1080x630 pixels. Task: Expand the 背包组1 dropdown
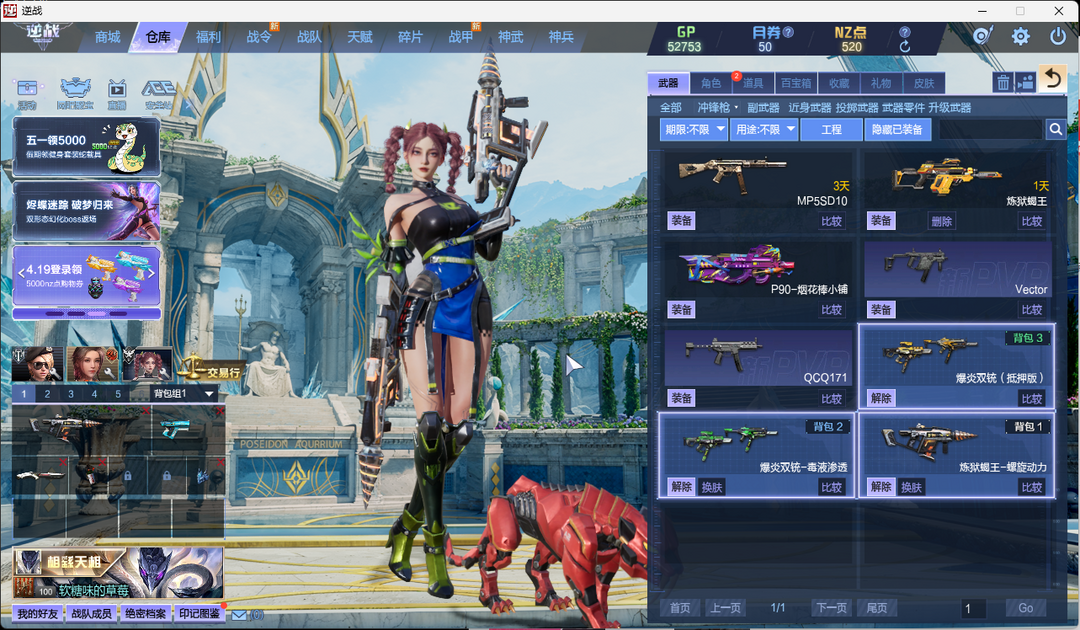[183, 394]
